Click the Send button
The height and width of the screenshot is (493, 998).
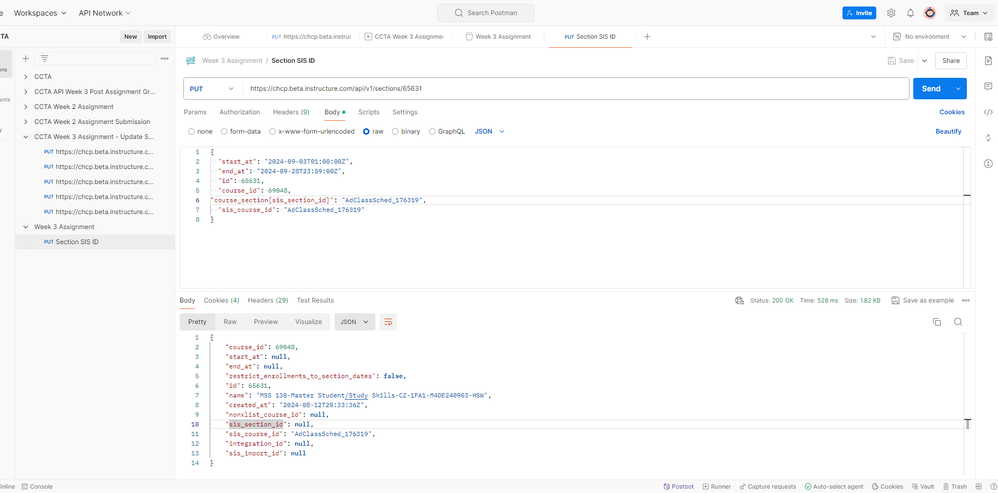(930, 89)
